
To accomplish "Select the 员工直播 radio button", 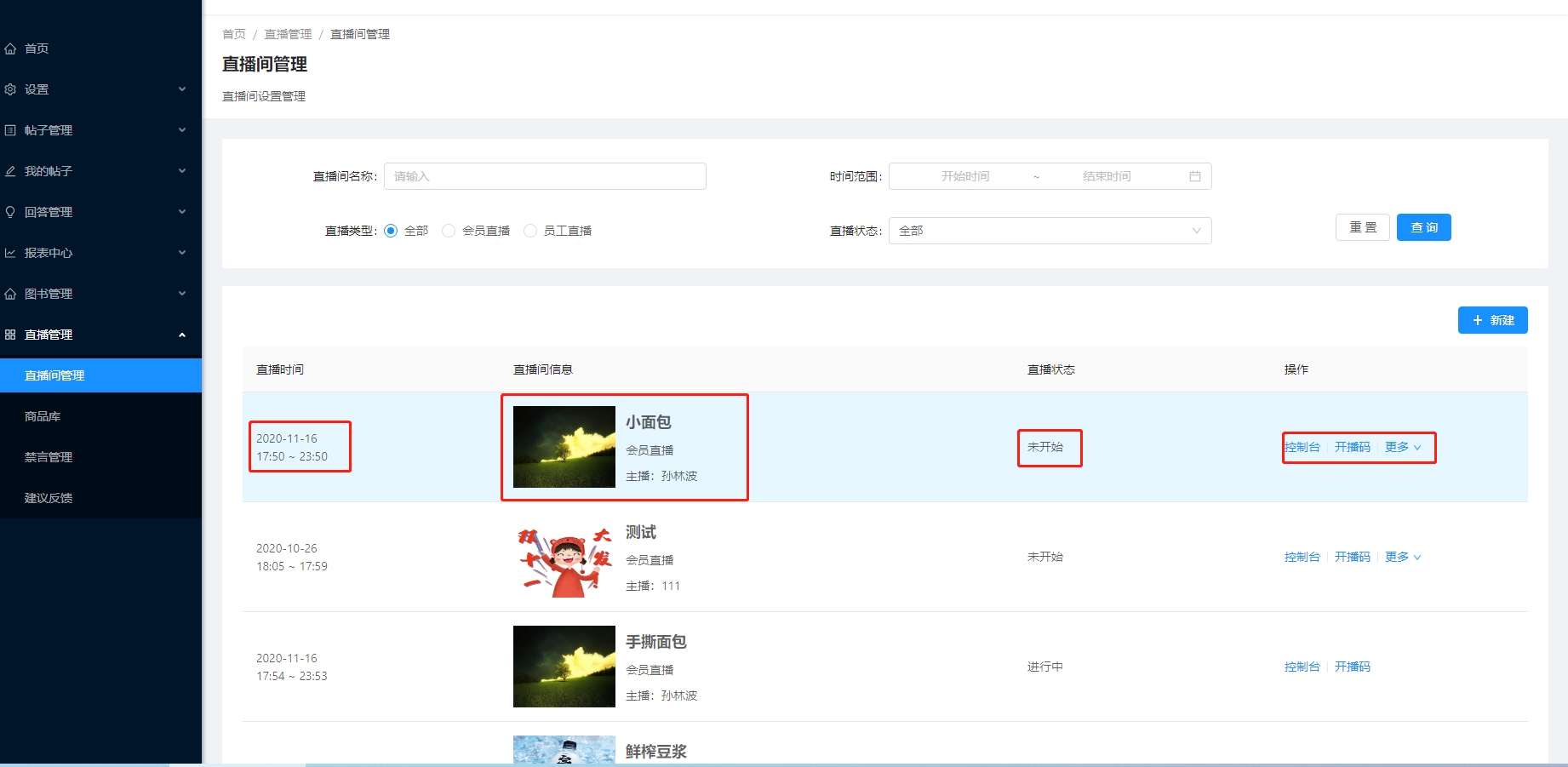I will 530,231.
